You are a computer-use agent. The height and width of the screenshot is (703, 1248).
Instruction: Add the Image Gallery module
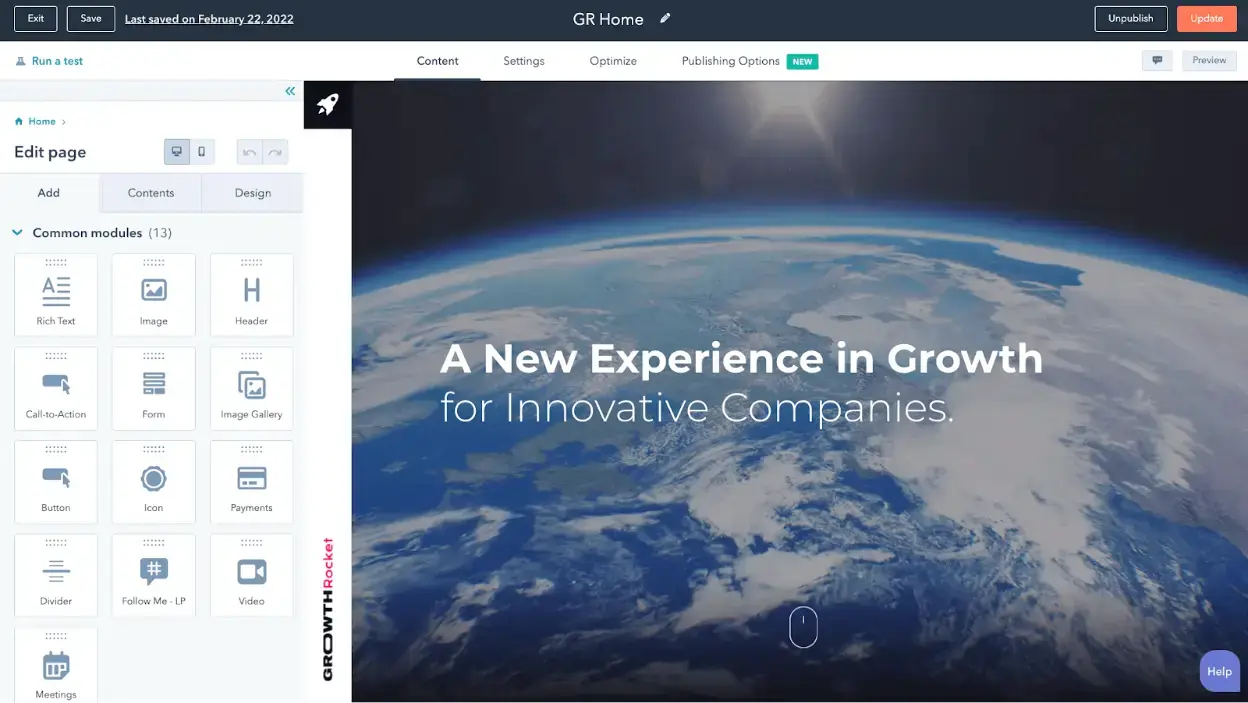[251, 388]
